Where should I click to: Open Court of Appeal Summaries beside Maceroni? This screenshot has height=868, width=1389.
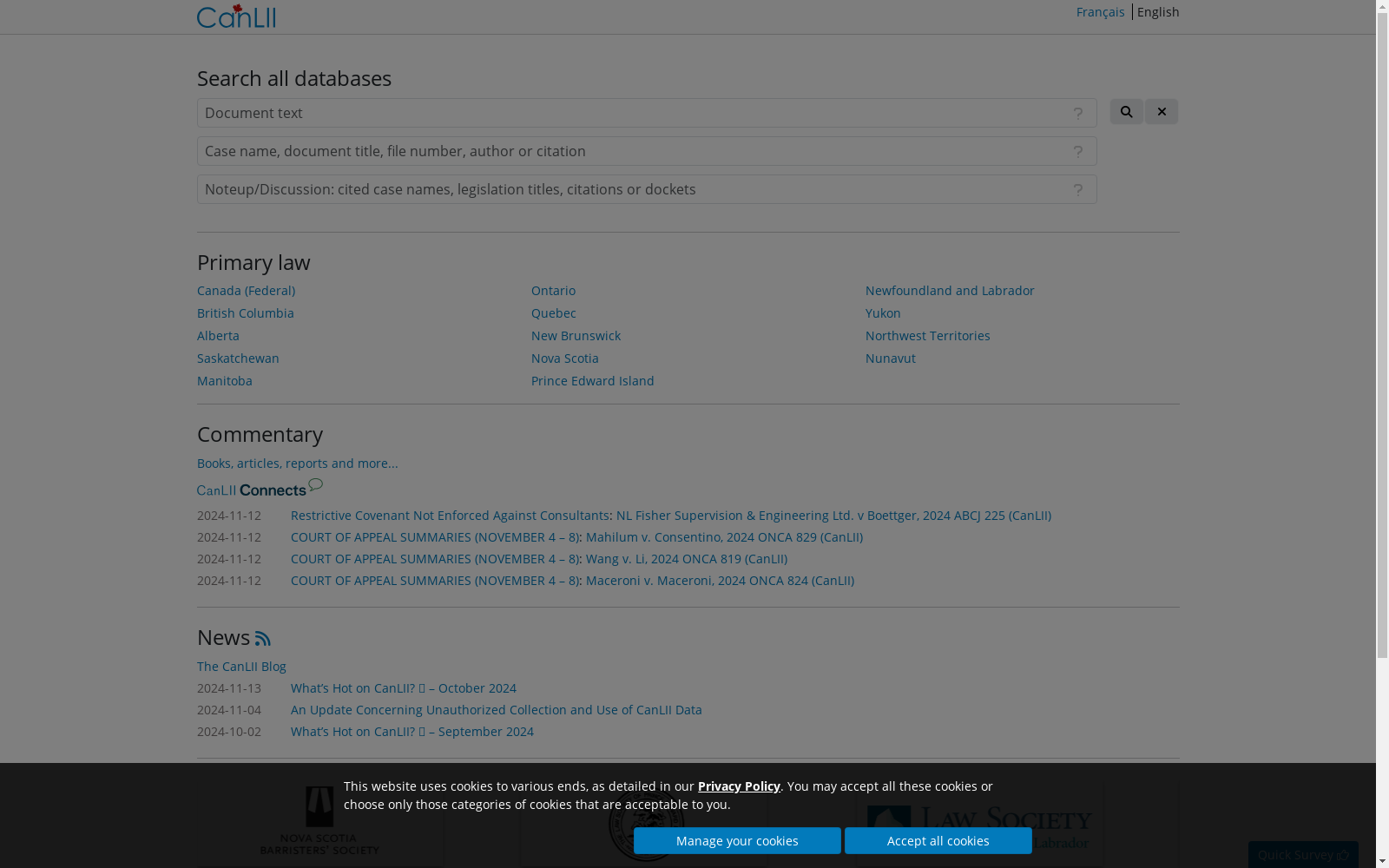(x=434, y=581)
